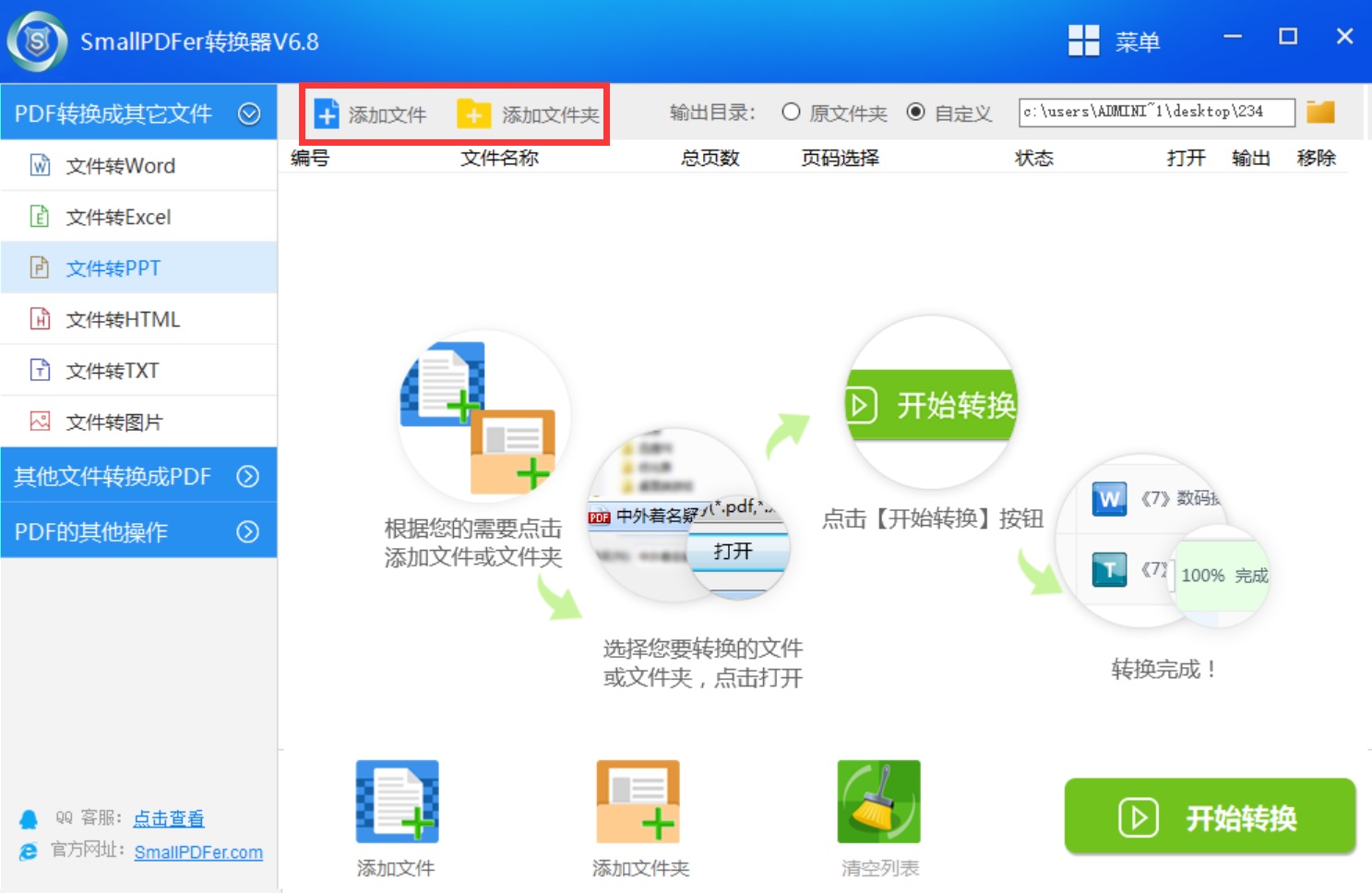
Task: Click the HTML file icon beside 文件转HTML
Action: [x=40, y=319]
